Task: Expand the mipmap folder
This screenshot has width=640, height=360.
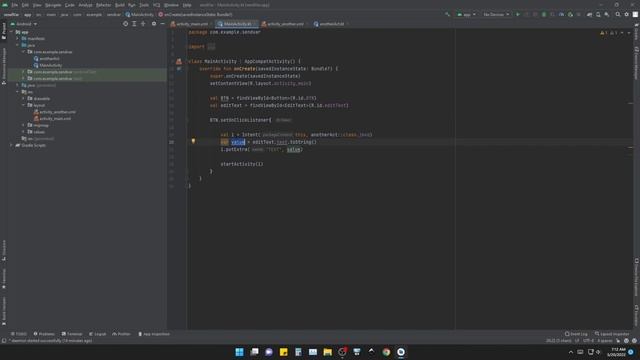Action: [23, 125]
